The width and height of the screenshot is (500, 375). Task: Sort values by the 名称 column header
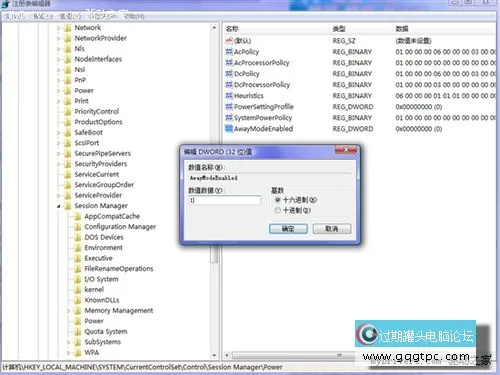[232, 29]
